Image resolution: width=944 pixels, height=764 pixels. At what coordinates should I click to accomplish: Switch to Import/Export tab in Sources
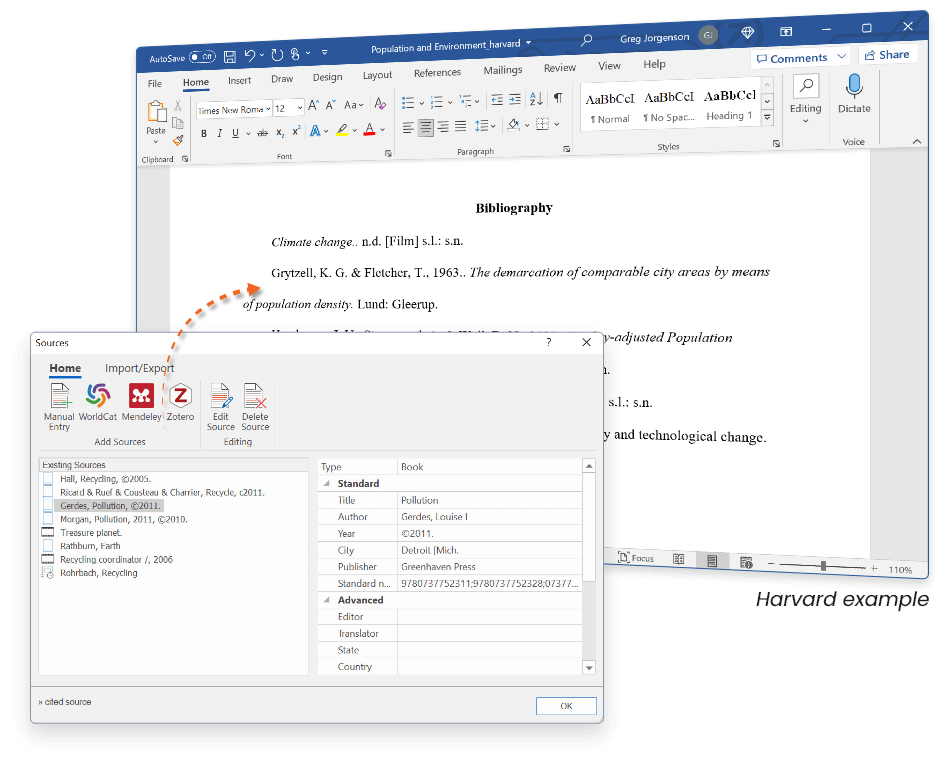(x=139, y=368)
